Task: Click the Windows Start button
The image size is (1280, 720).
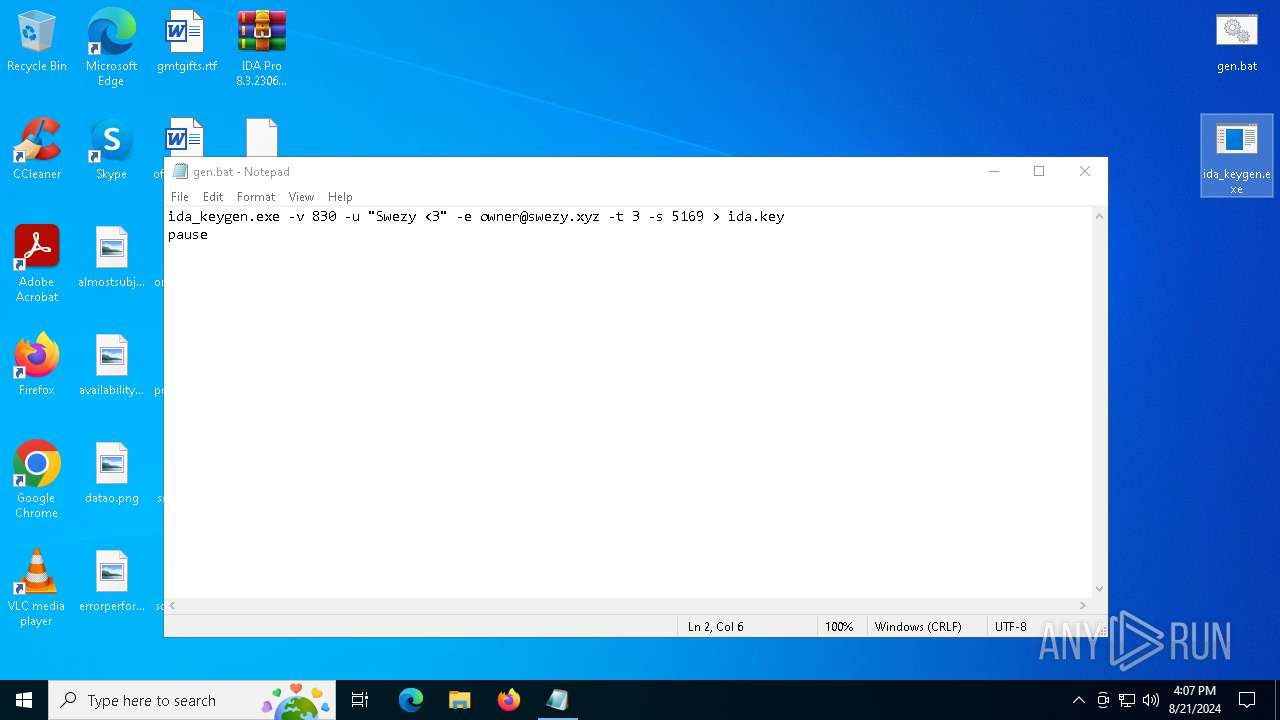Action: tap(24, 700)
